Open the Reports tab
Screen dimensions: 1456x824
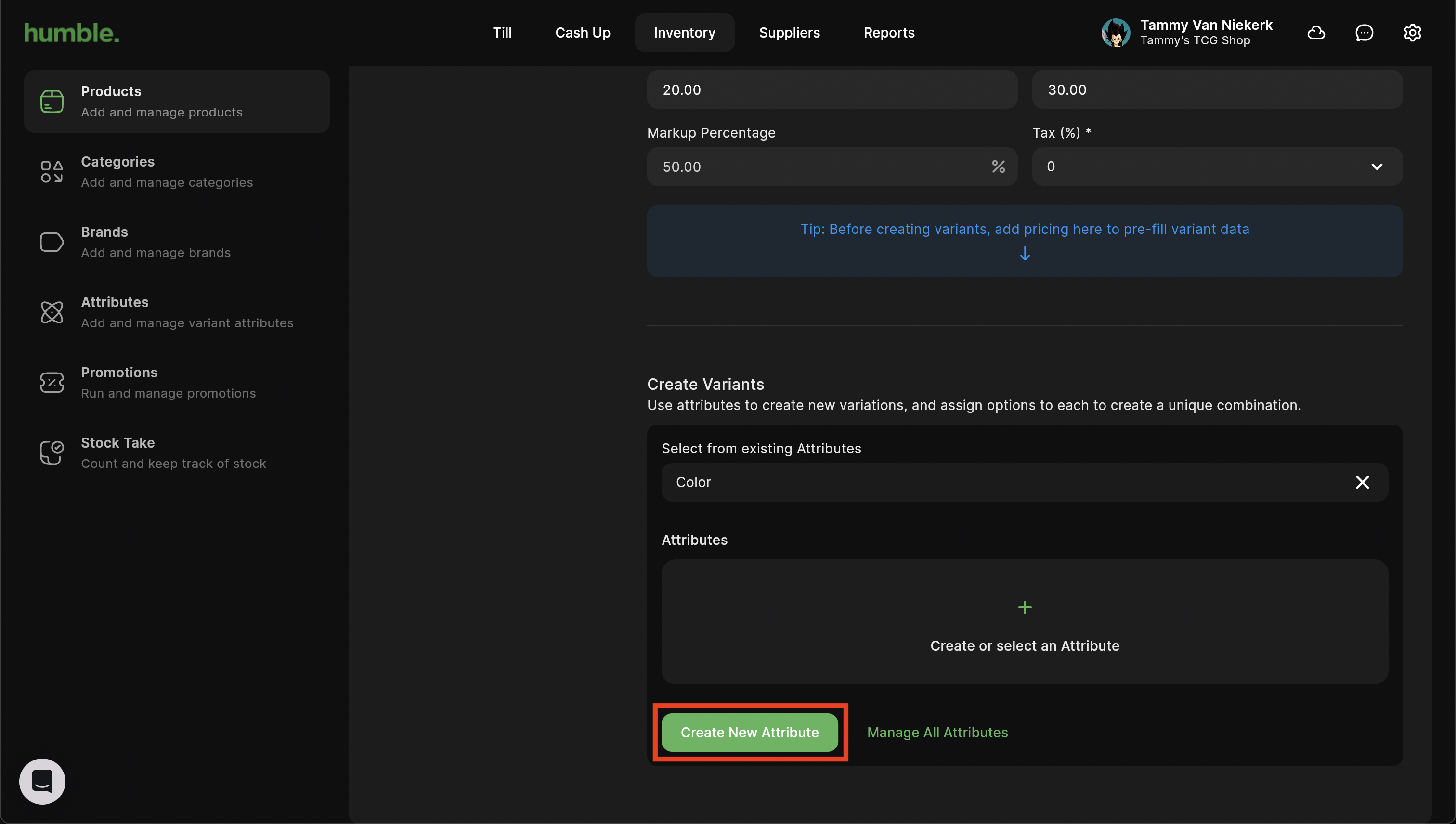pyautogui.click(x=889, y=33)
